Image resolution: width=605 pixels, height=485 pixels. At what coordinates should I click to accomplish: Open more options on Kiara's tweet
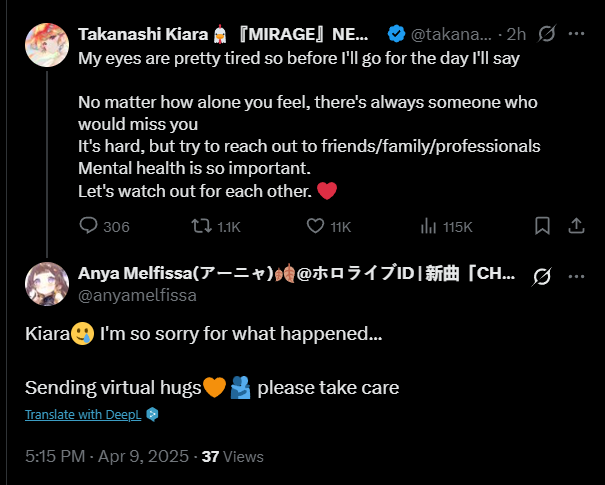(576, 34)
